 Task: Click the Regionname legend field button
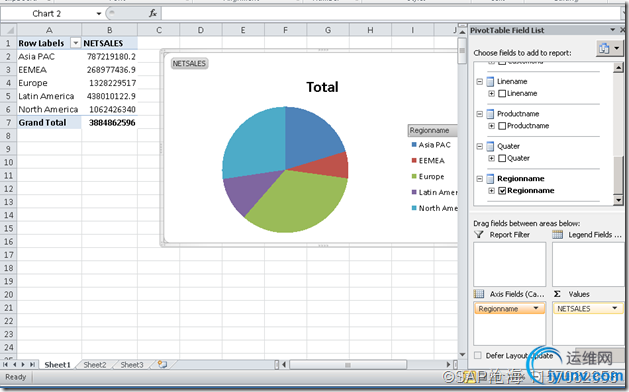[432, 130]
